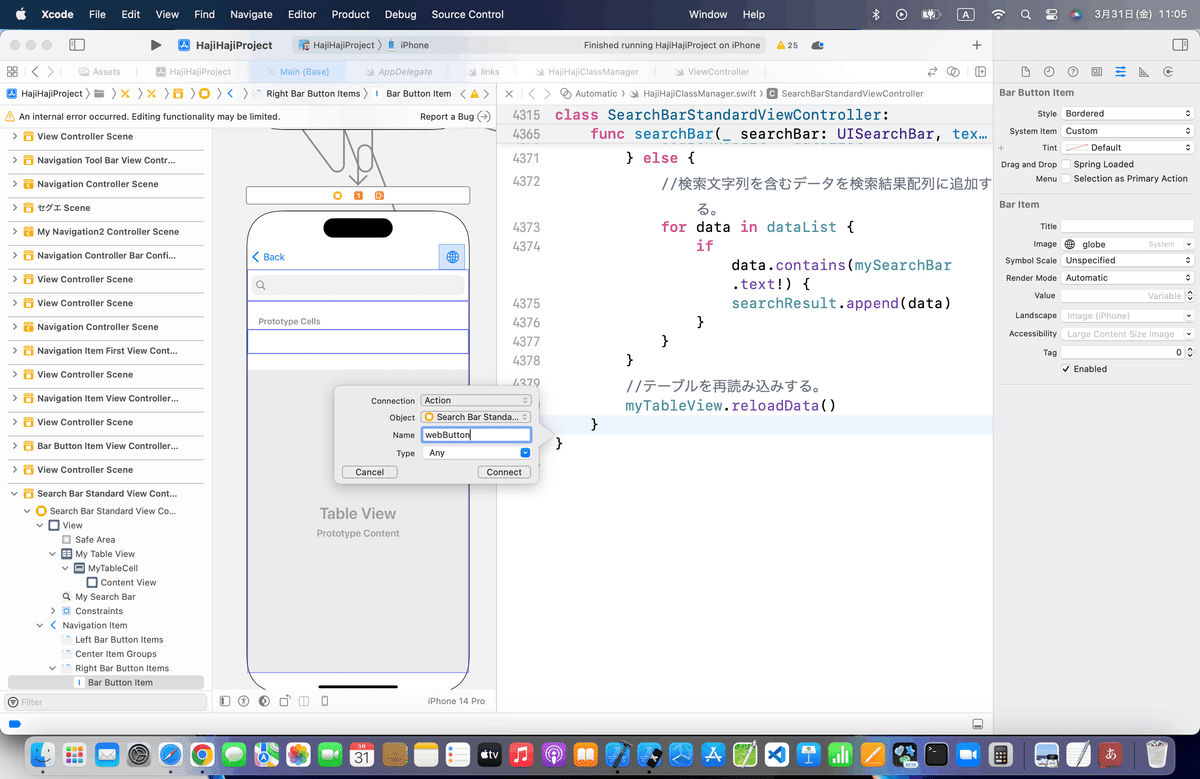
Task: Switch to the AppDelegate tab
Action: click(399, 72)
